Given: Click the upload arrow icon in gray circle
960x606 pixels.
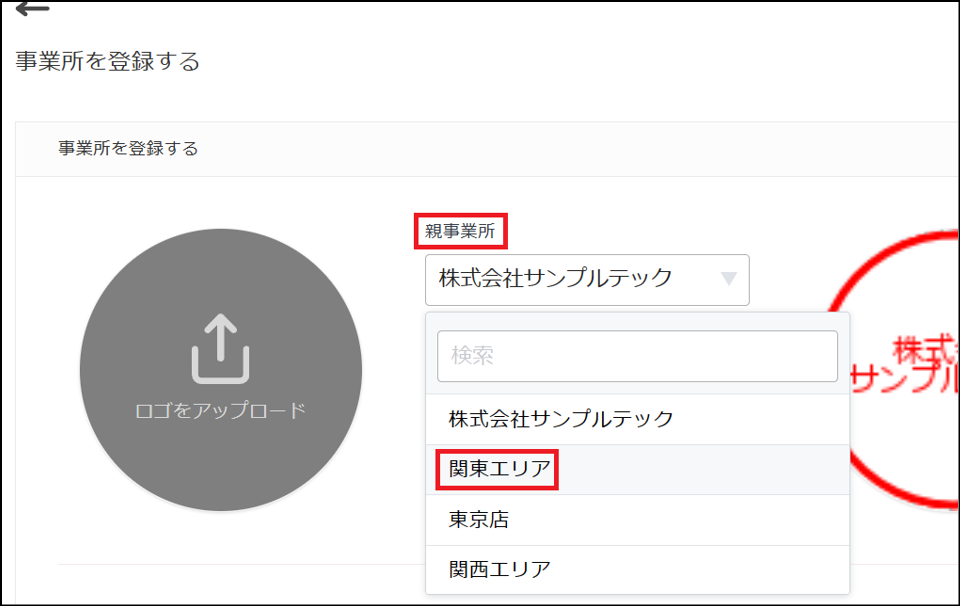Looking at the screenshot, I should (220, 348).
